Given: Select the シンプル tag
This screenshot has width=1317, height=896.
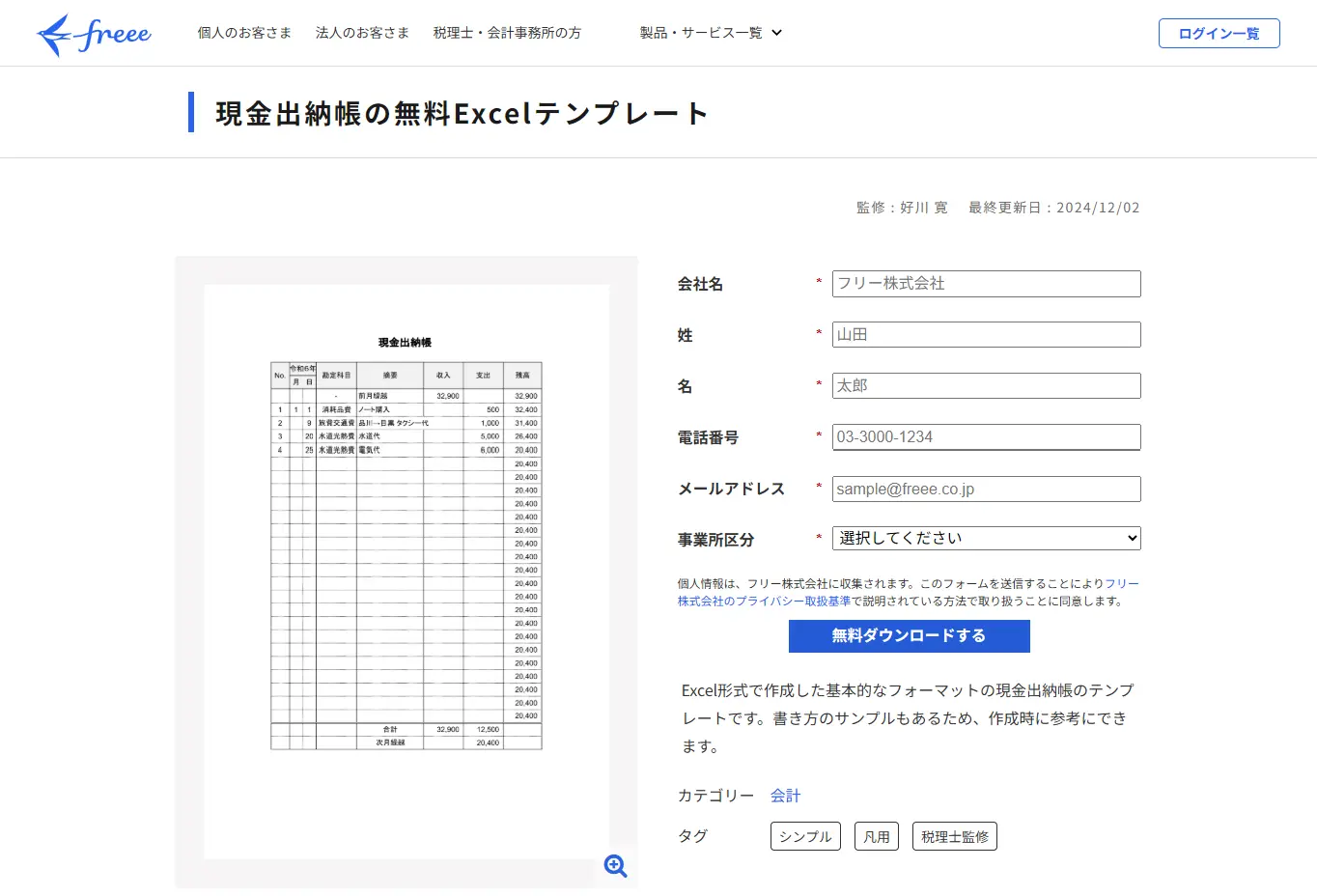Looking at the screenshot, I should click(x=805, y=836).
